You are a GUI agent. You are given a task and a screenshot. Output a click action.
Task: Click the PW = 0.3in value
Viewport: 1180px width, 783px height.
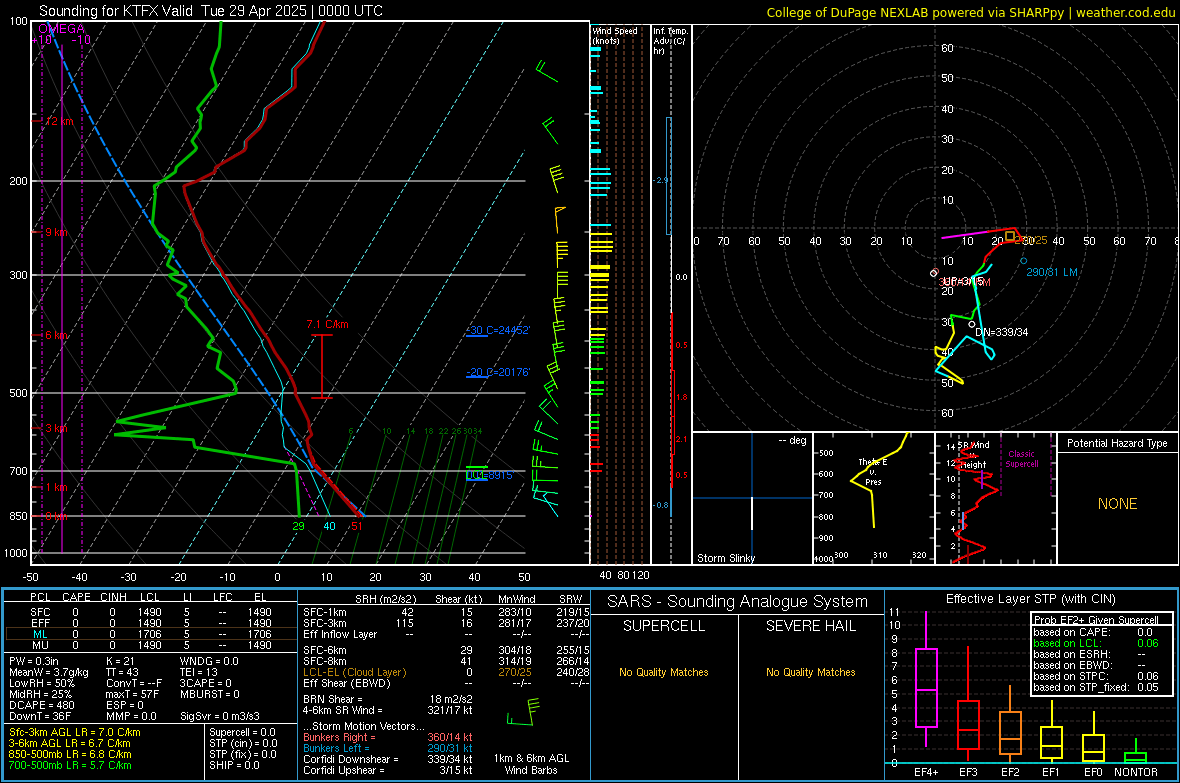point(37,661)
